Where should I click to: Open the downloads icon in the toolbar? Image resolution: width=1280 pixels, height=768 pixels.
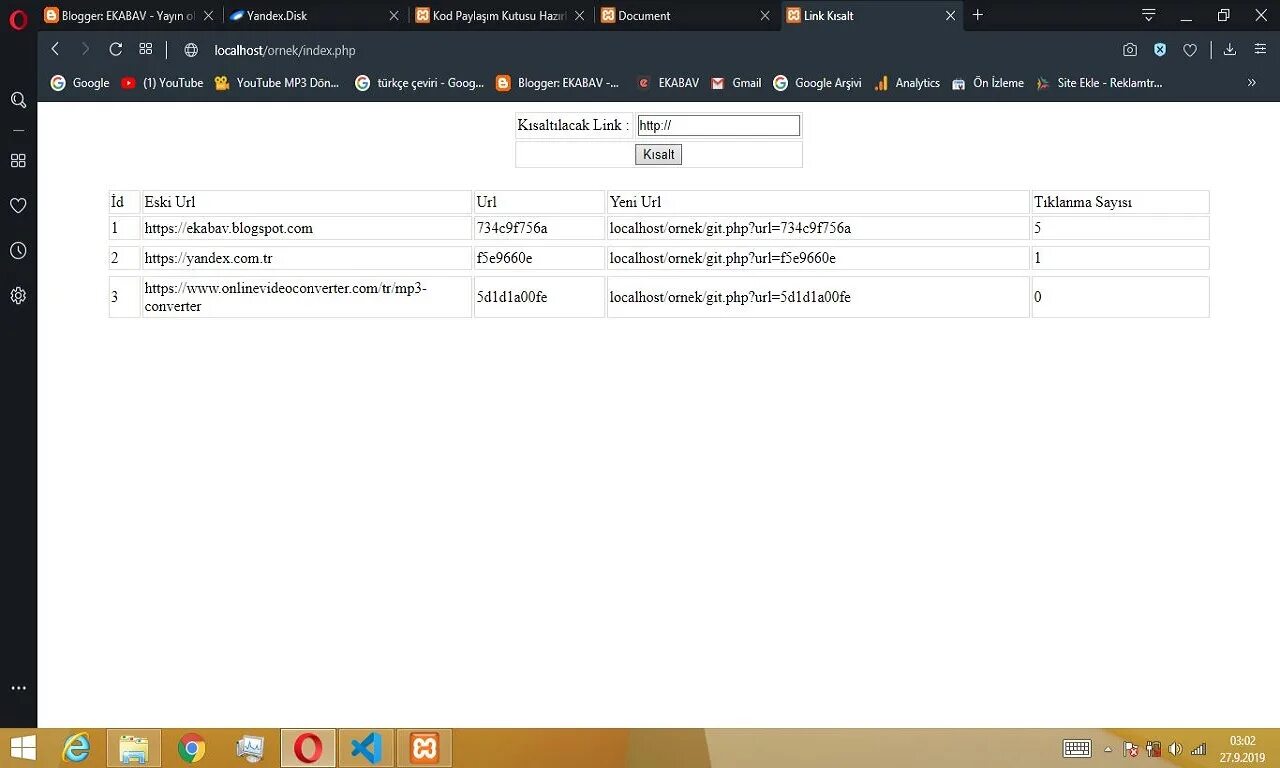(1230, 50)
